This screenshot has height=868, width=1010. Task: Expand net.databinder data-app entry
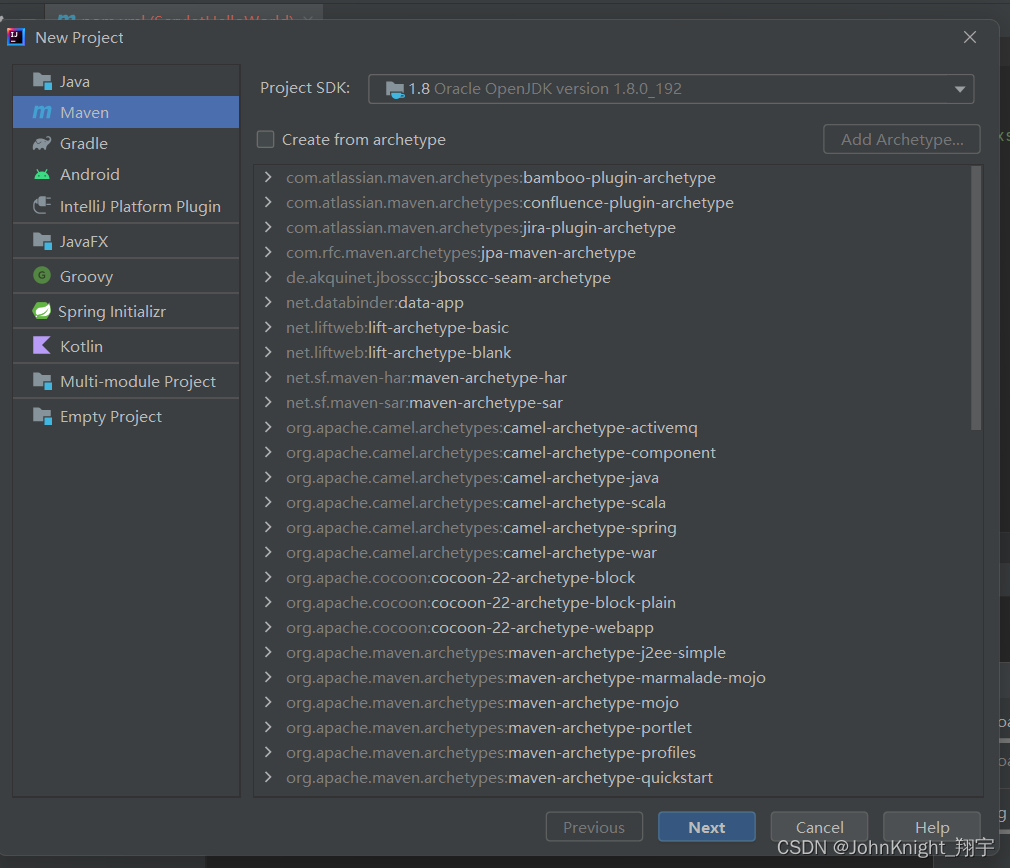[x=268, y=302]
